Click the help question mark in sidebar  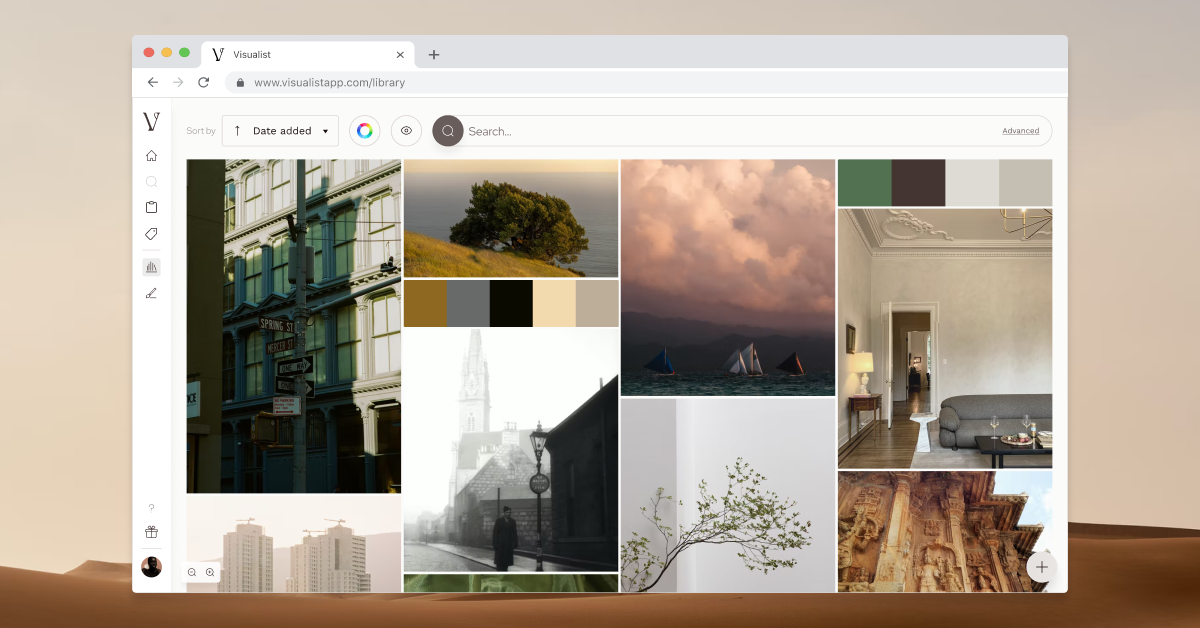click(x=151, y=507)
